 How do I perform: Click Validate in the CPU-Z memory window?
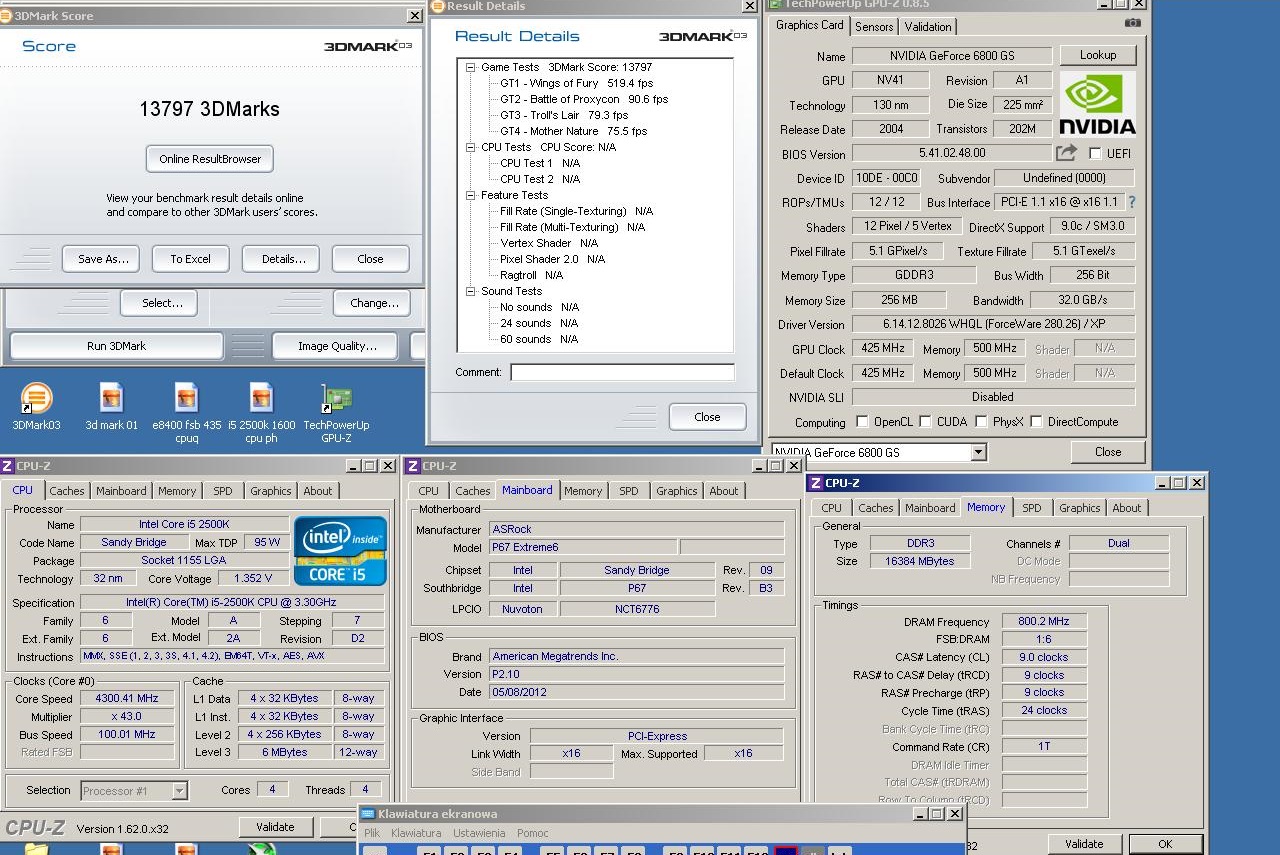(1084, 844)
